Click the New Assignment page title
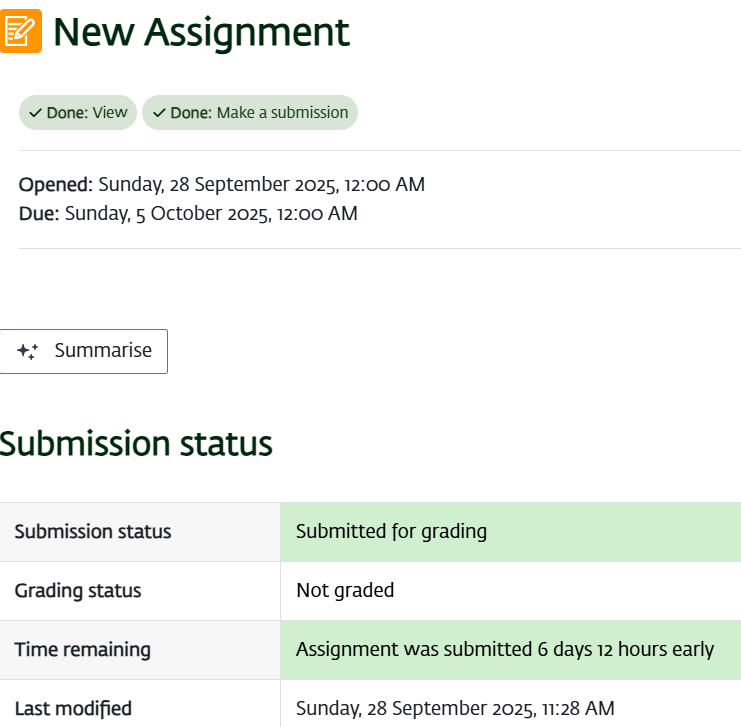Screen dimensions: 741x727 click(201, 32)
